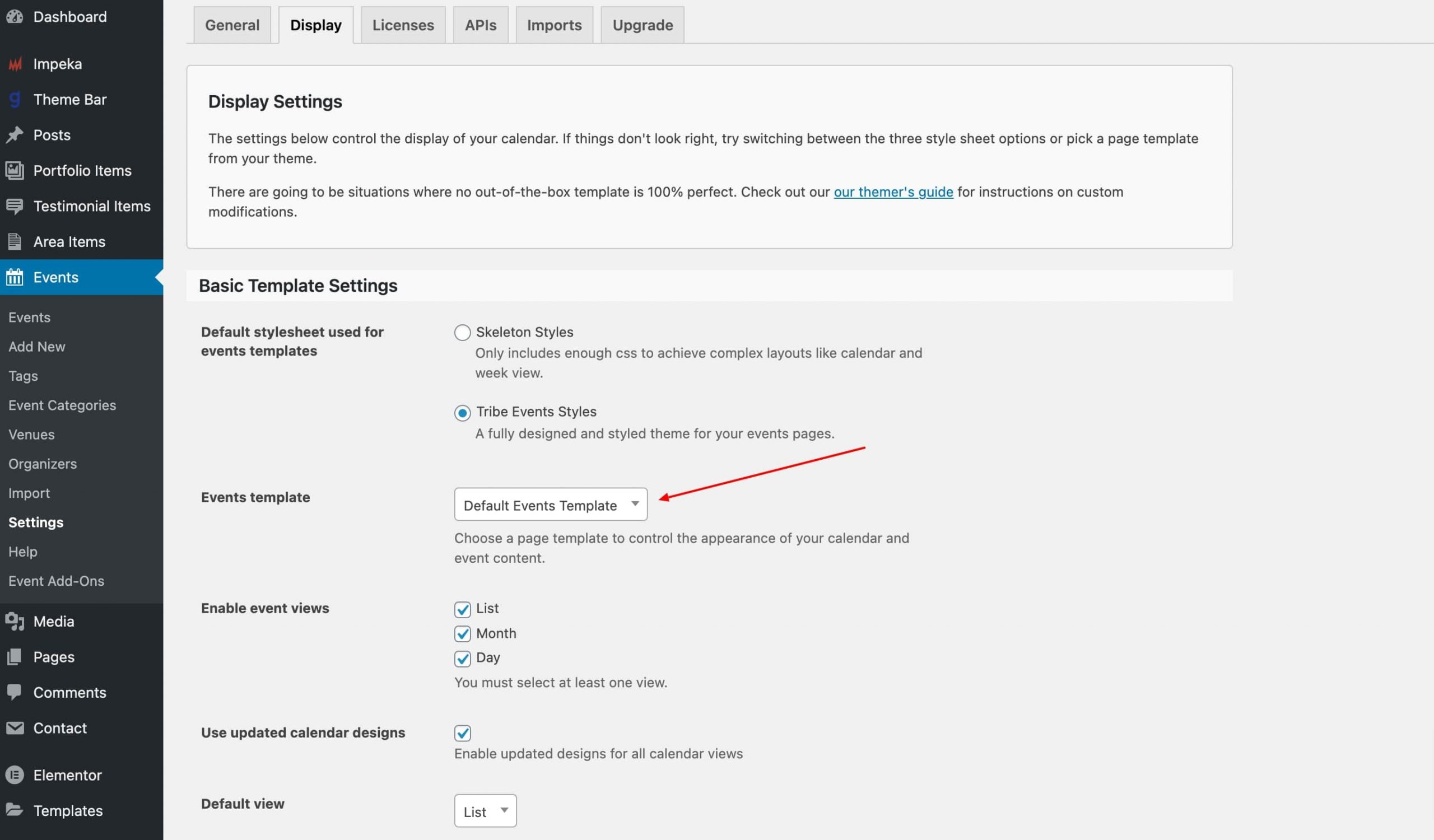Open the Events template dropdown
Screen dimensions: 1434x840
pos(550,505)
